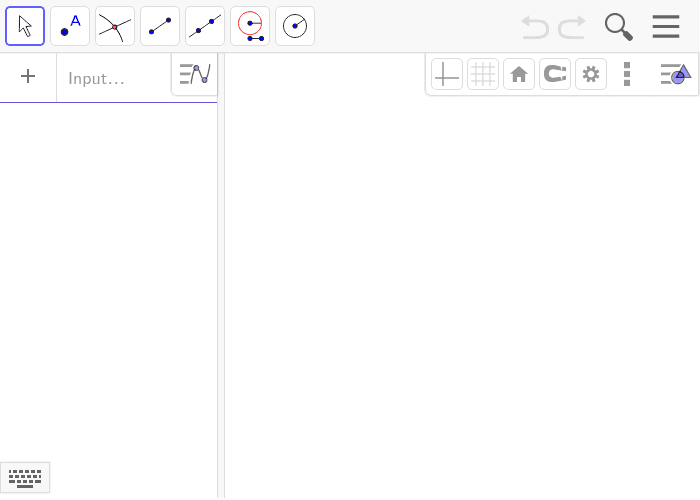Toggle the Graphics view style bar
Viewport: 700px width, 500px height.
[676, 74]
